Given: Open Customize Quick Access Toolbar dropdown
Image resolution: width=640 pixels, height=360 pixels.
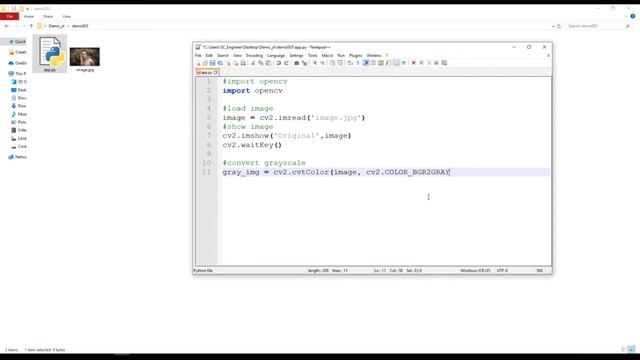Looking at the screenshot, I should (x=28, y=9).
